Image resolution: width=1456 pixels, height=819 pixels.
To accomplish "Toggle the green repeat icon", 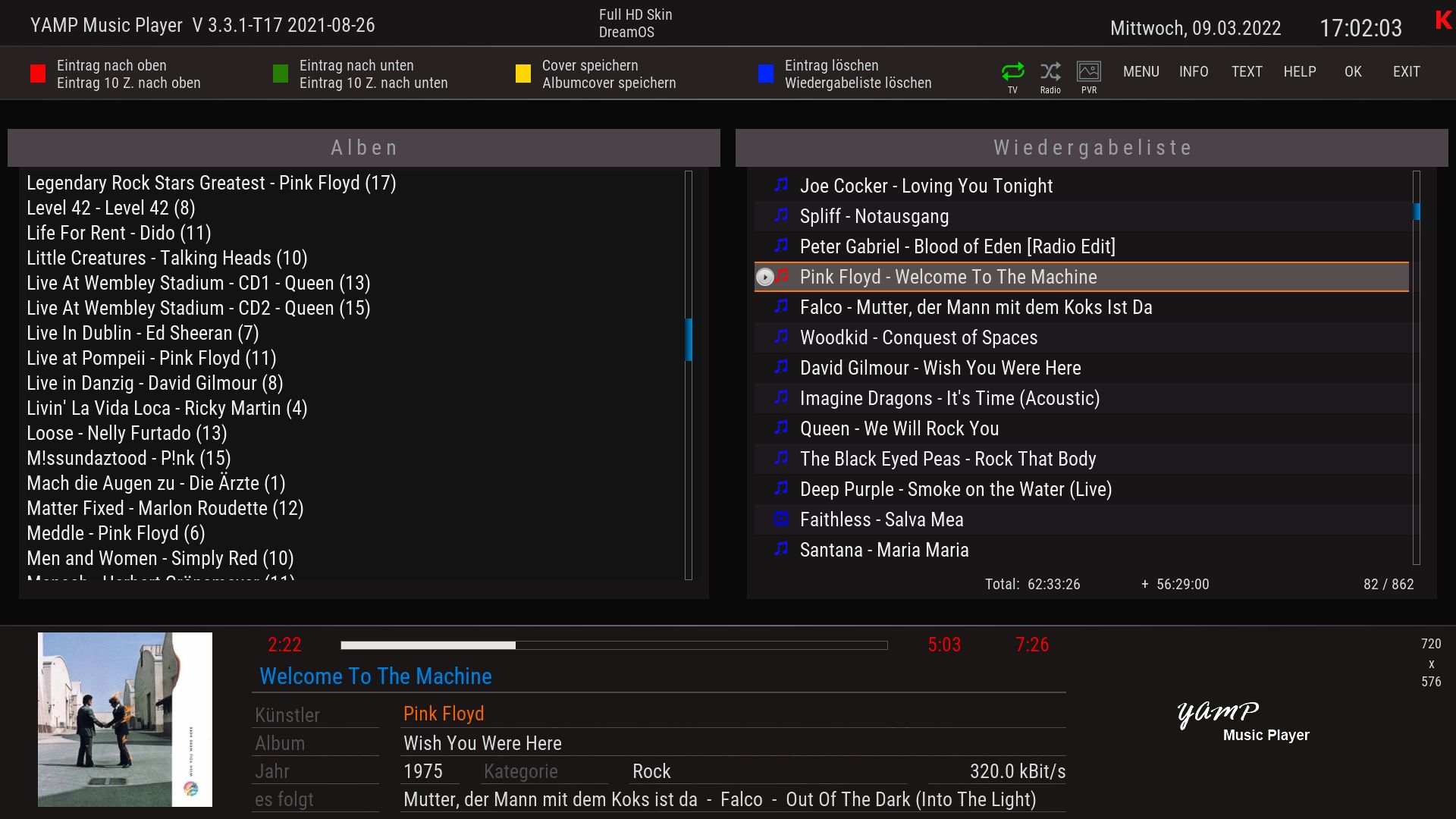I will (x=1012, y=71).
